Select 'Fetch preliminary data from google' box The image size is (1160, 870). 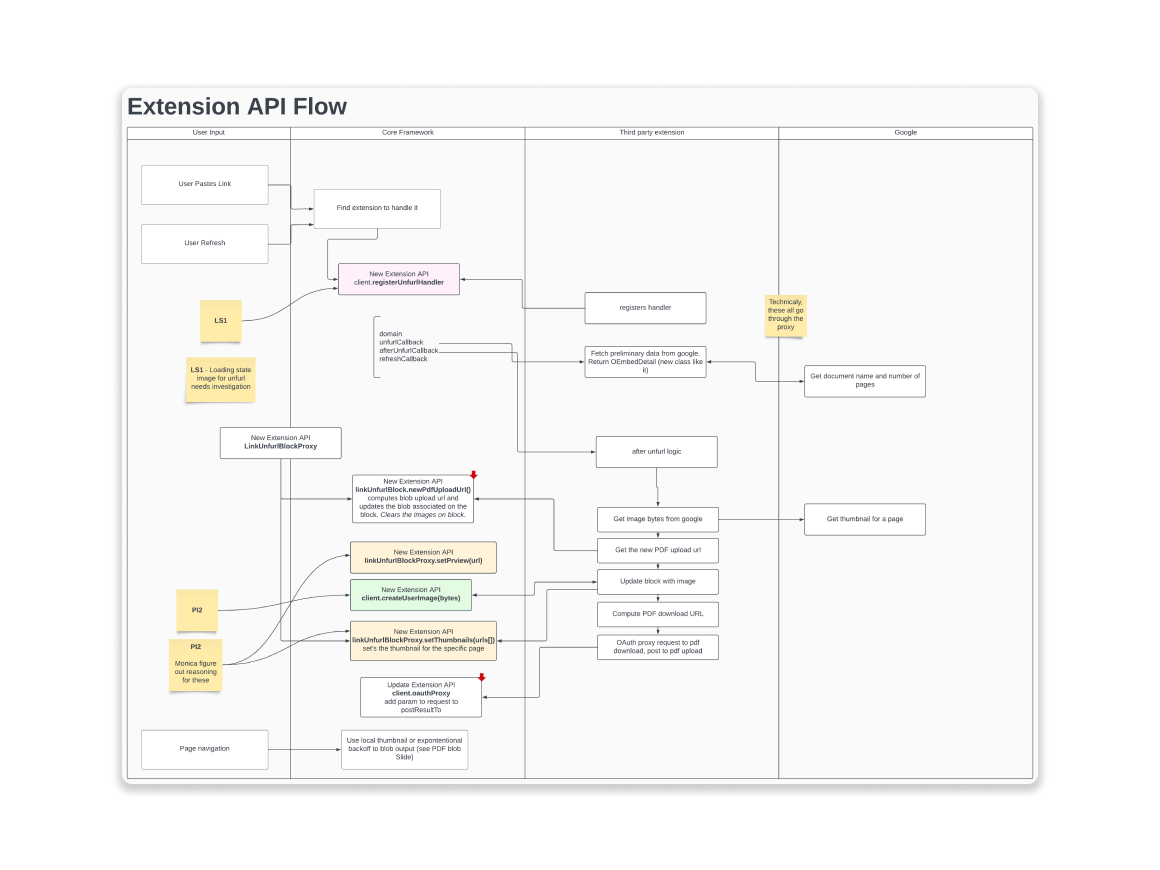[645, 362]
